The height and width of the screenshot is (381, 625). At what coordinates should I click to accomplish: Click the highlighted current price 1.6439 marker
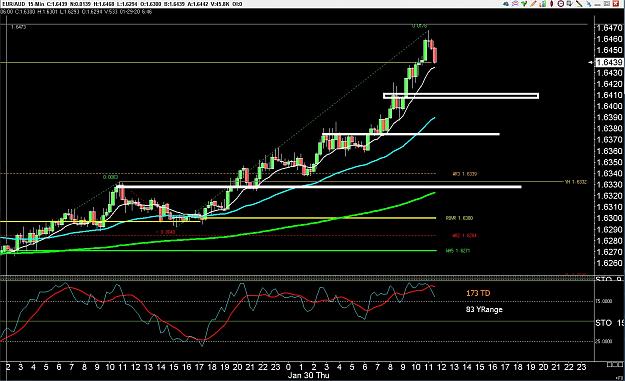pos(608,62)
